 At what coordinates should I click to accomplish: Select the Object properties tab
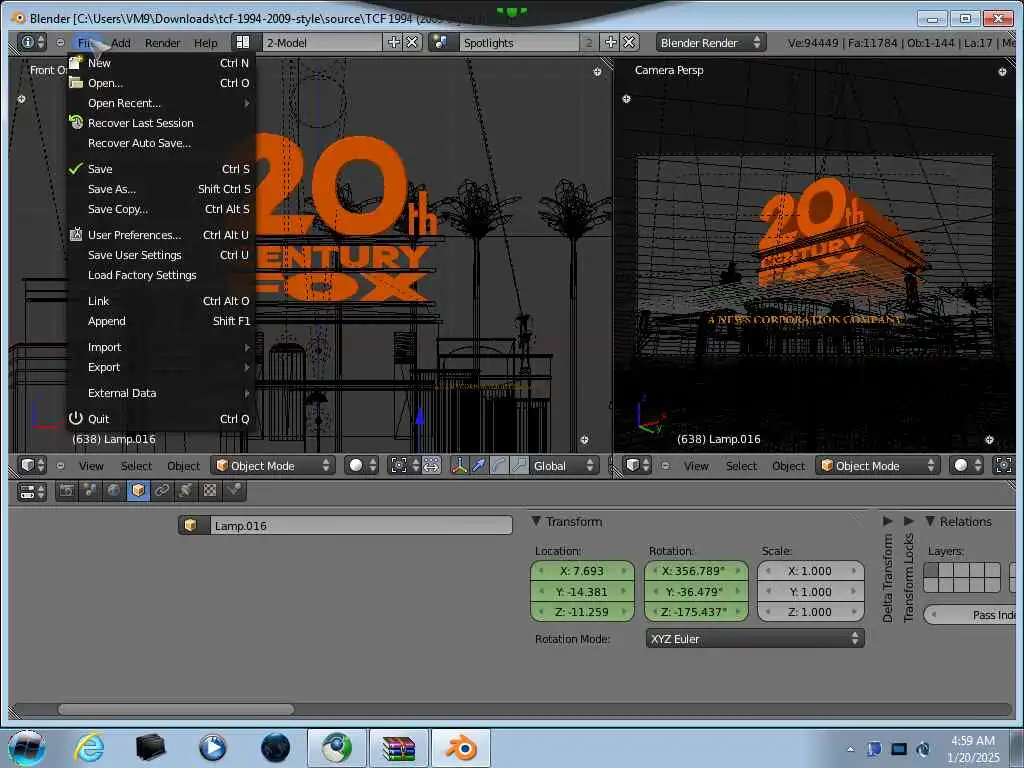(138, 490)
